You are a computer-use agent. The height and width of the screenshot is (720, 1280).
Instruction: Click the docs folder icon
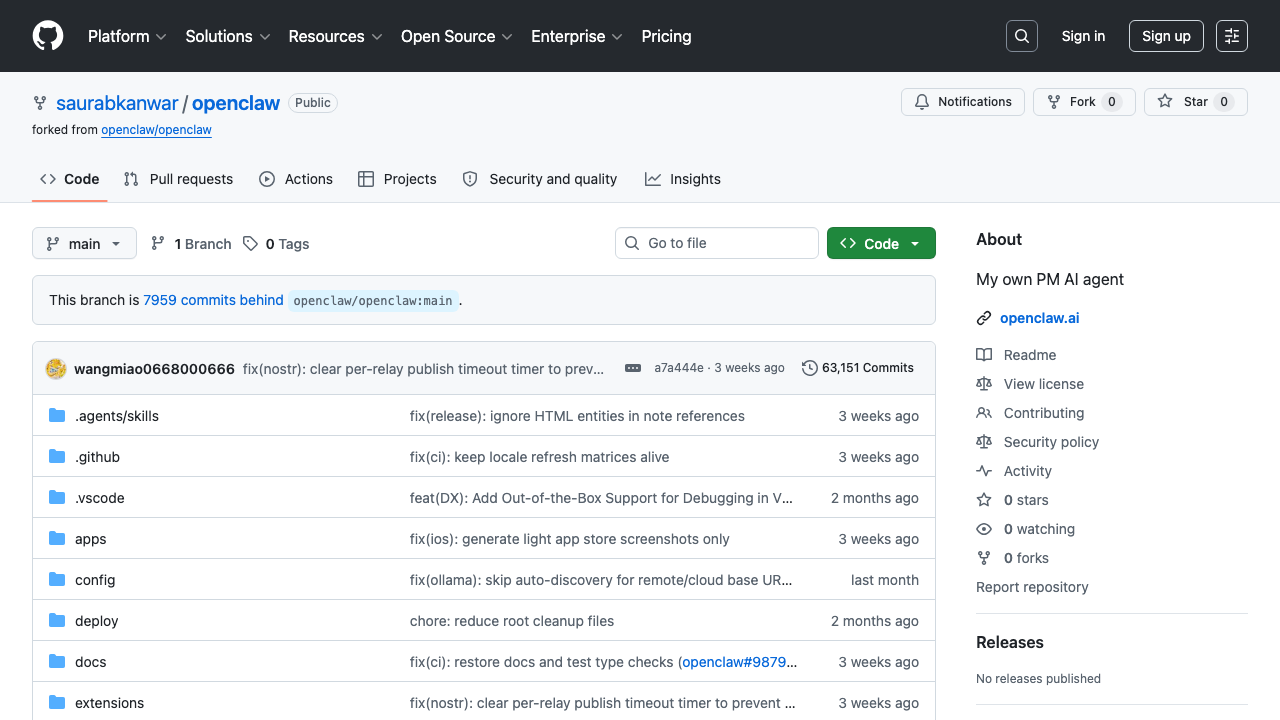[x=57, y=662]
